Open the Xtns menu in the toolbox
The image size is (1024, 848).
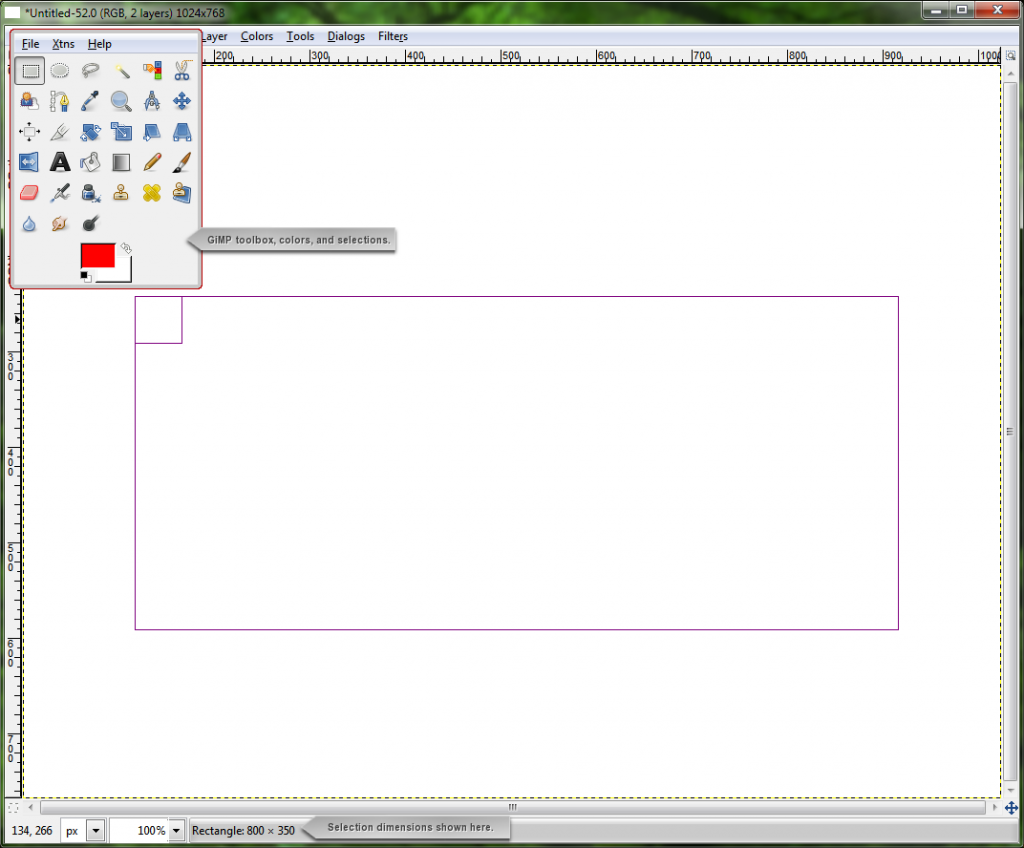[x=63, y=43]
